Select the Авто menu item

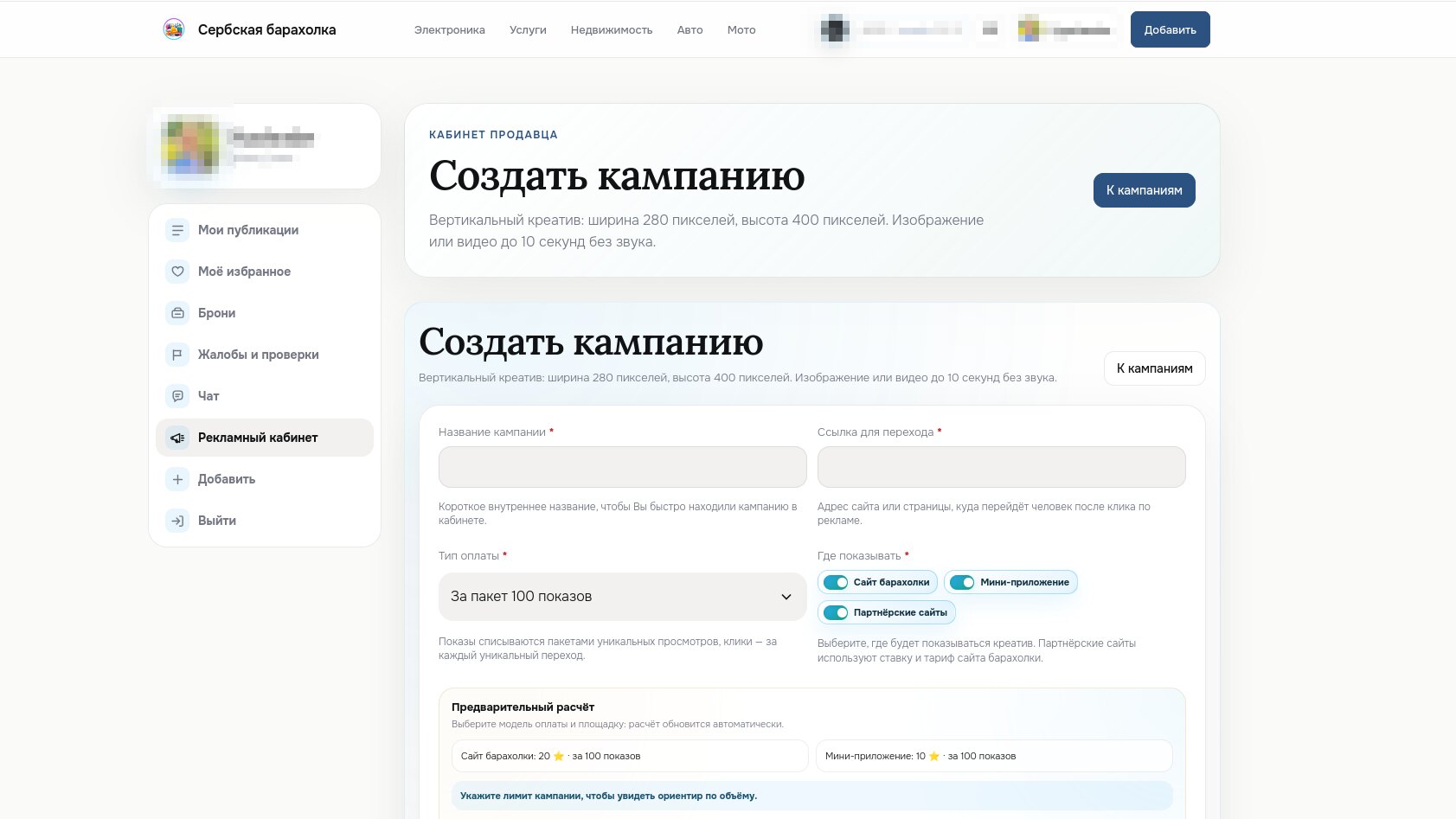click(x=690, y=29)
